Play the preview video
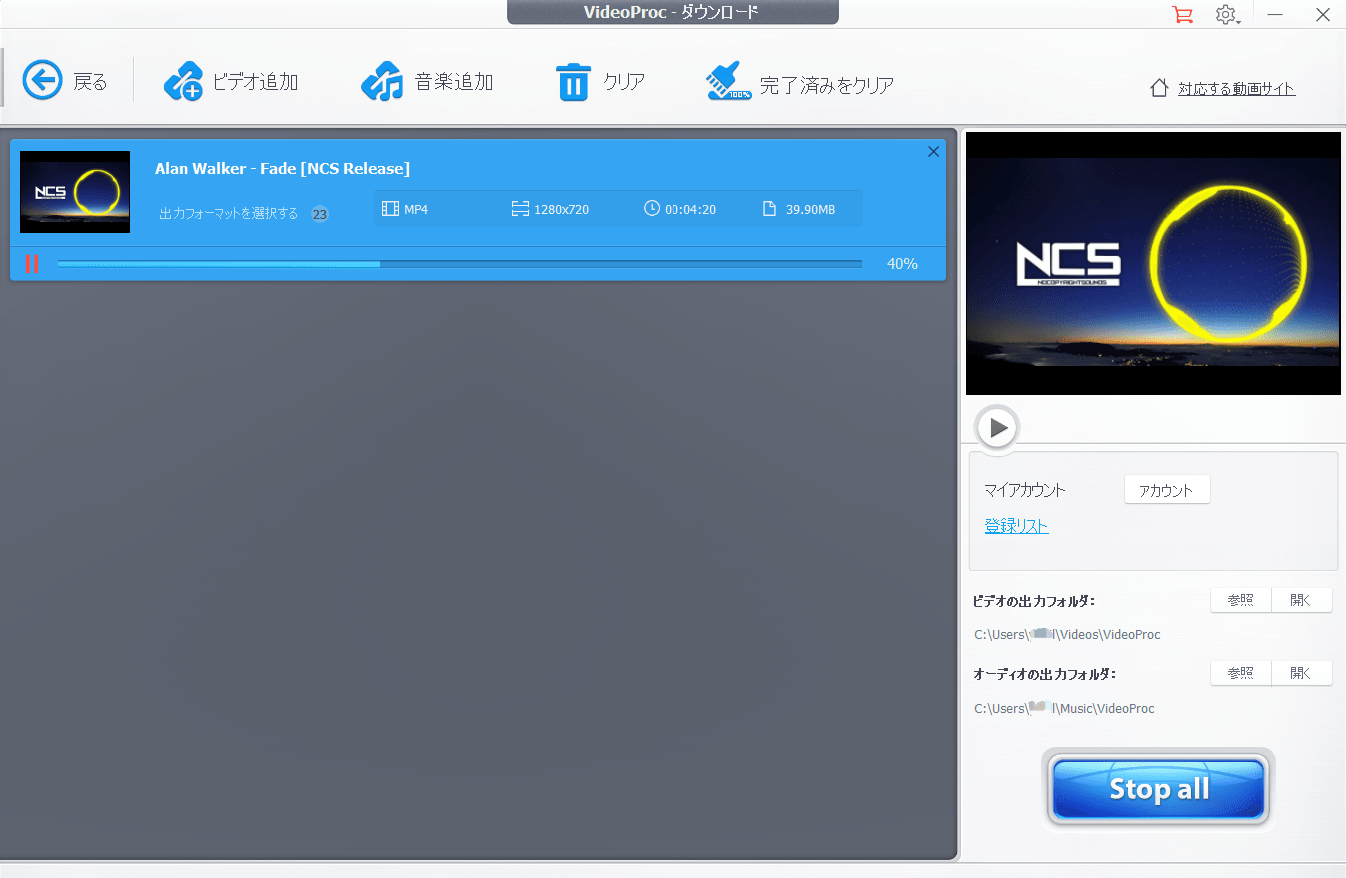Screen dimensions: 1346x878 click(997, 428)
